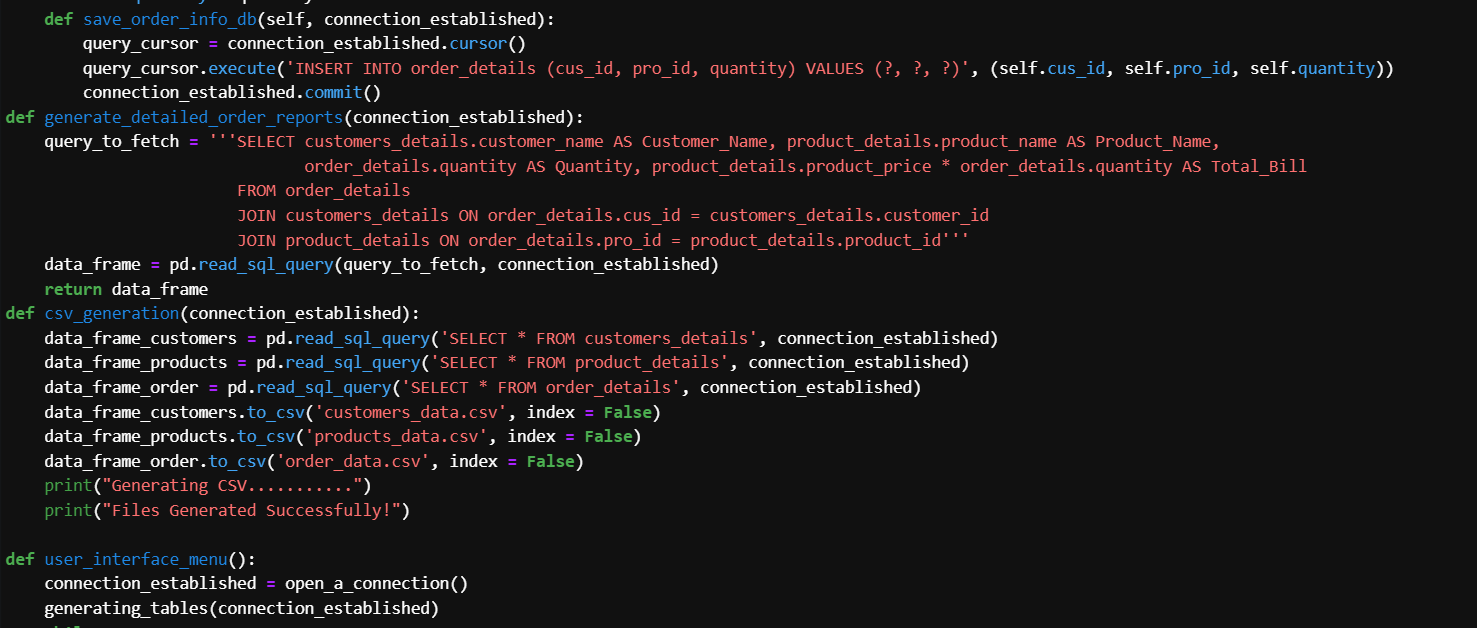The width and height of the screenshot is (1477, 628).
Task: Click the Total_Bill alias in the query
Action: [1258, 166]
